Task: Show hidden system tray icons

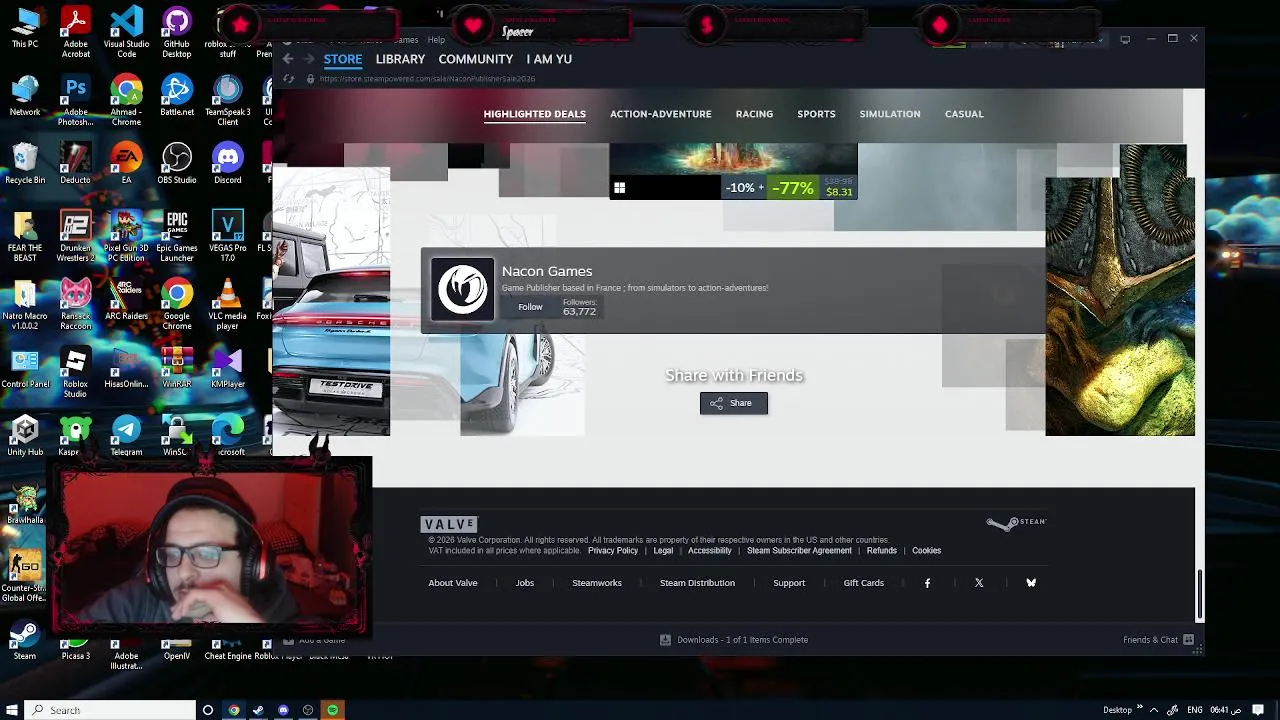Action: tap(1153, 710)
